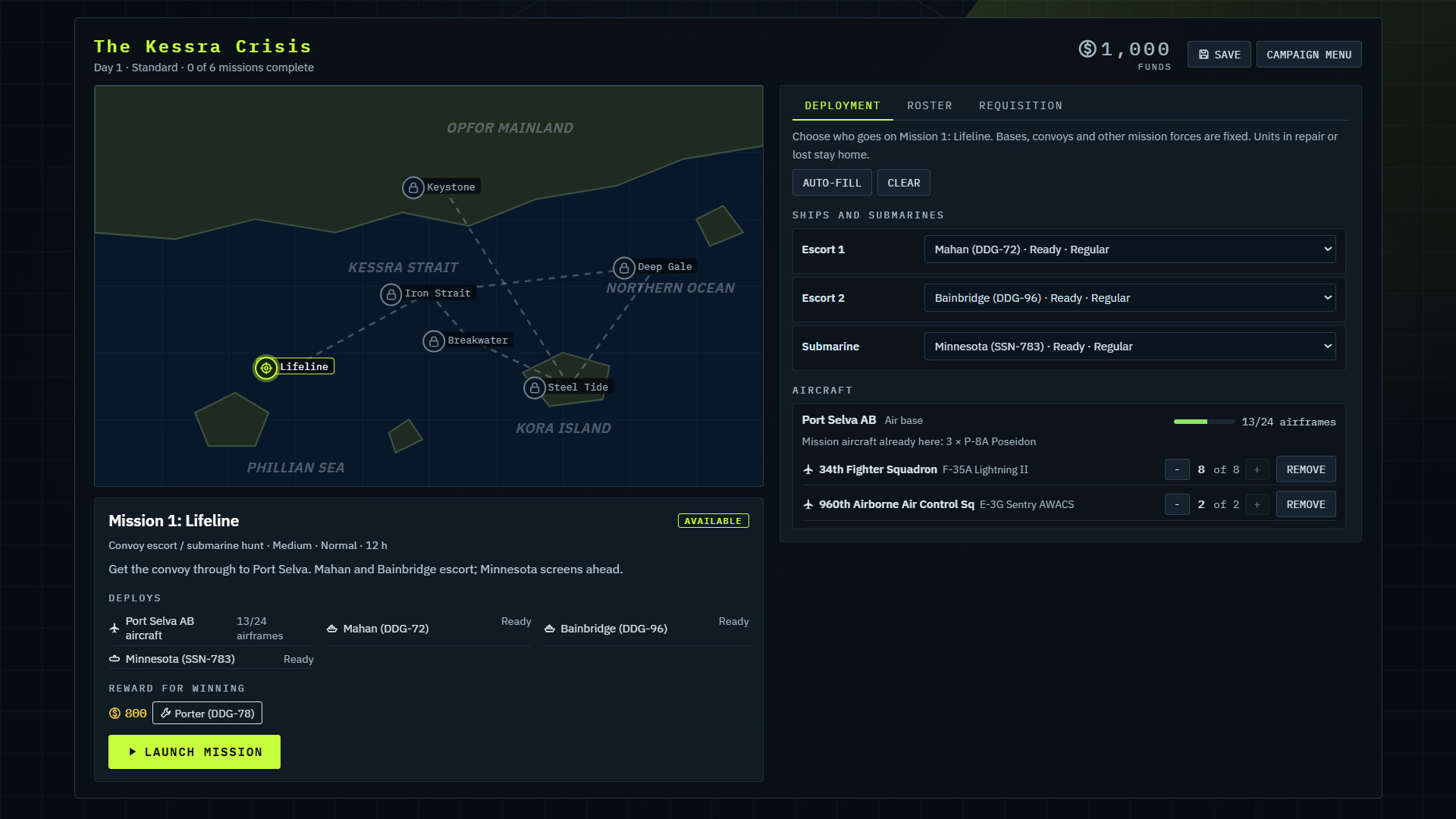Click the Minnesota submarine icon in Deploys
The image size is (1456, 819).
(x=115, y=659)
